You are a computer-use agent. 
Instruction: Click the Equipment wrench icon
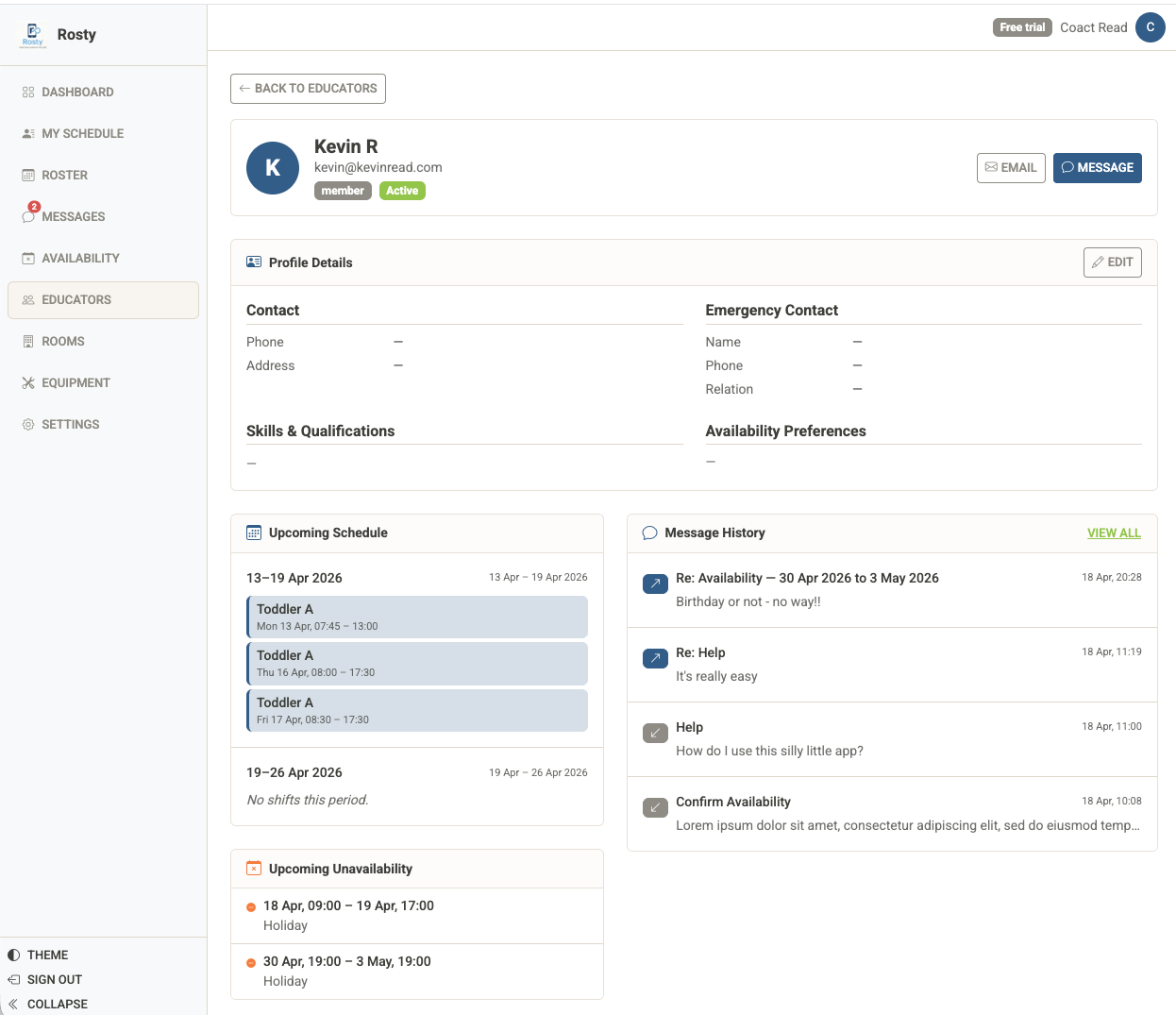tap(28, 382)
